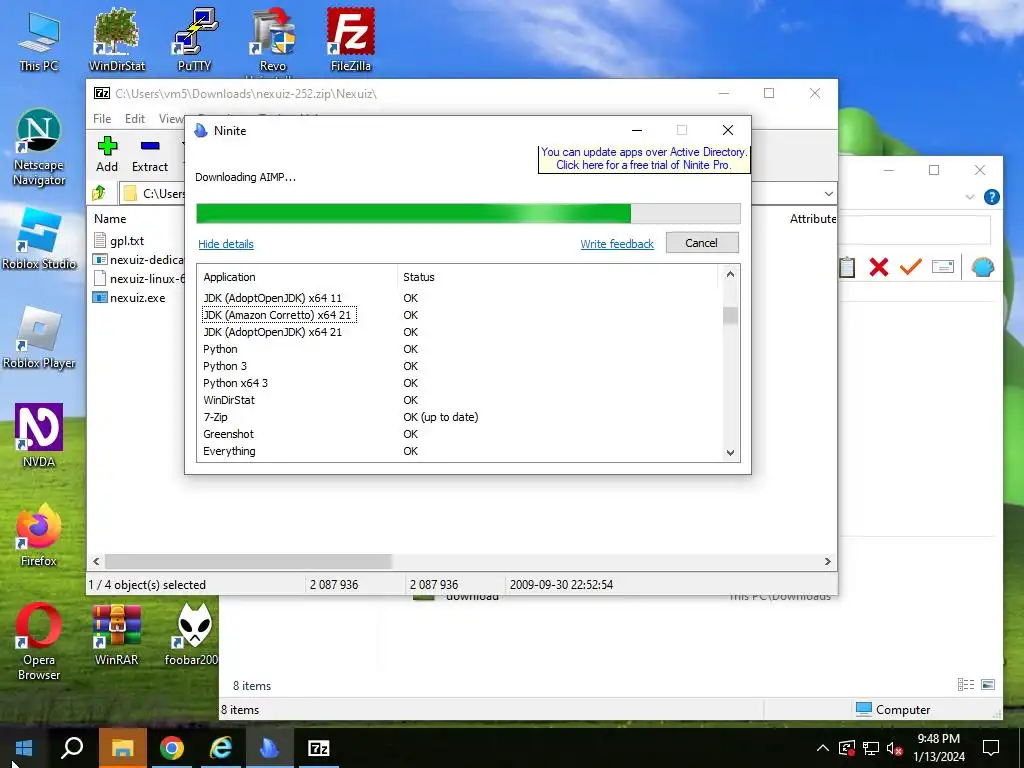Open Netscape Navigator desktop icon
1024x768 pixels.
(x=39, y=148)
